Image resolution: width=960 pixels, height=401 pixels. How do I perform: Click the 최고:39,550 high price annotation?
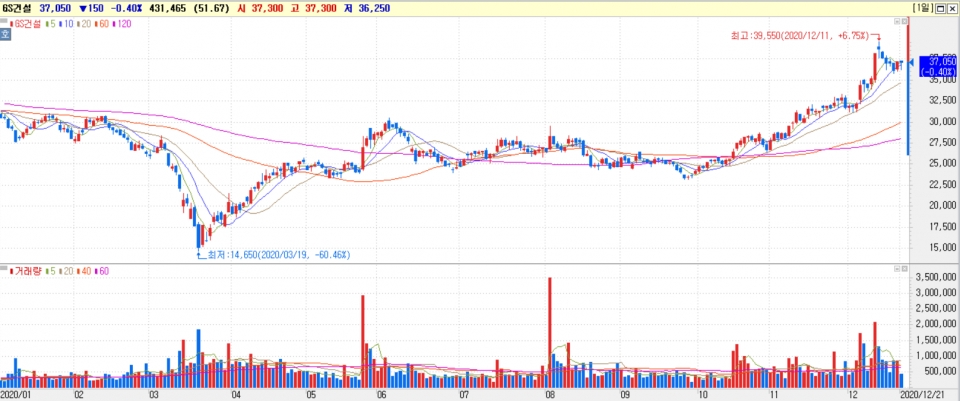(x=800, y=36)
